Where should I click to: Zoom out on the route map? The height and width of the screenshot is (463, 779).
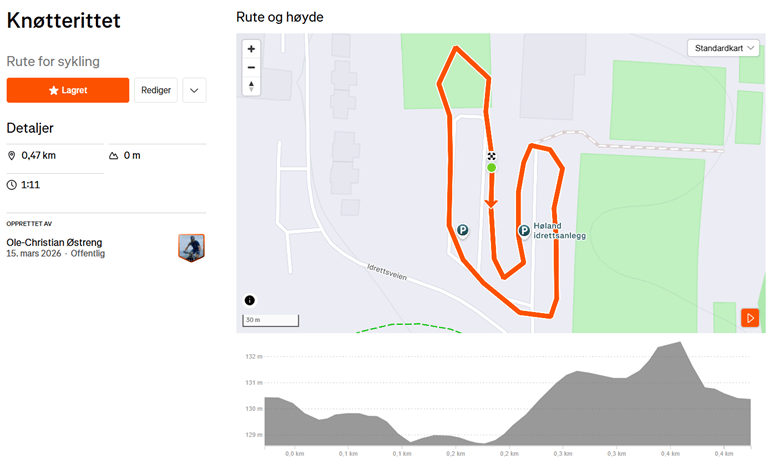tap(251, 67)
